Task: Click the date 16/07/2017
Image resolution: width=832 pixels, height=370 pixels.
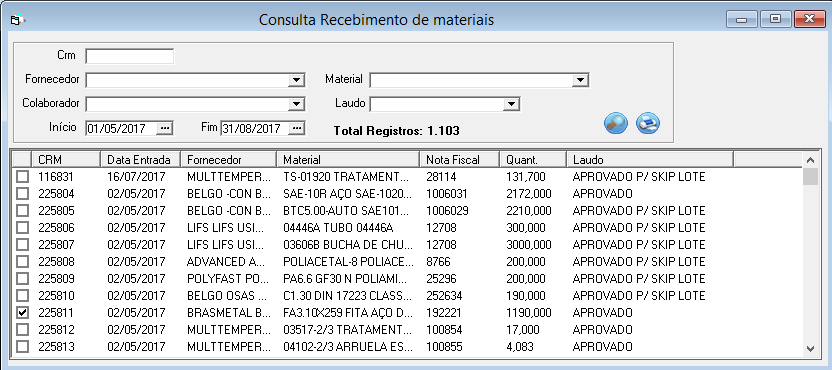Action: pyautogui.click(x=136, y=177)
